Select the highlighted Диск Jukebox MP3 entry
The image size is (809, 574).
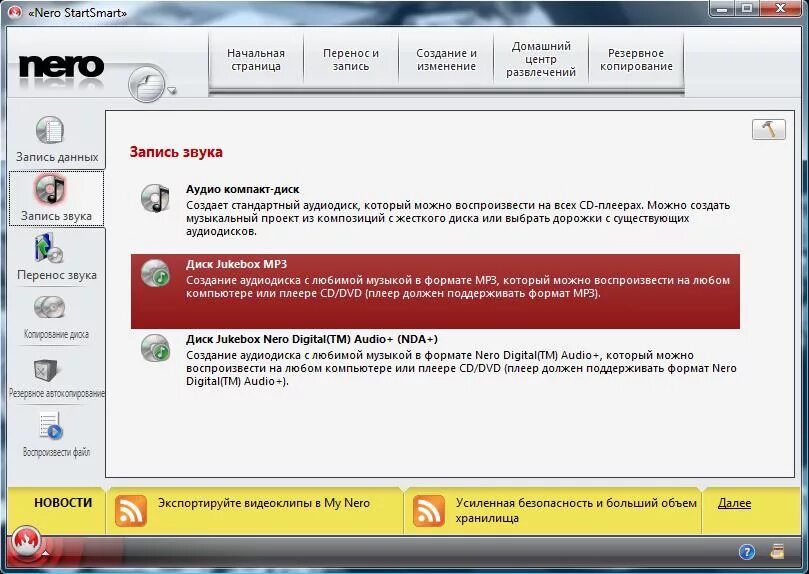[435, 291]
